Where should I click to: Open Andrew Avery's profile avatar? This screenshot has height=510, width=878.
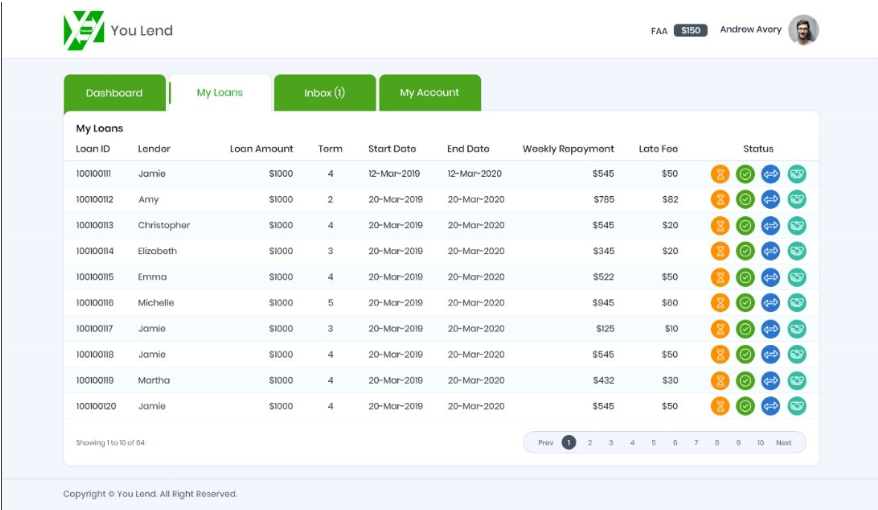[x=802, y=30]
